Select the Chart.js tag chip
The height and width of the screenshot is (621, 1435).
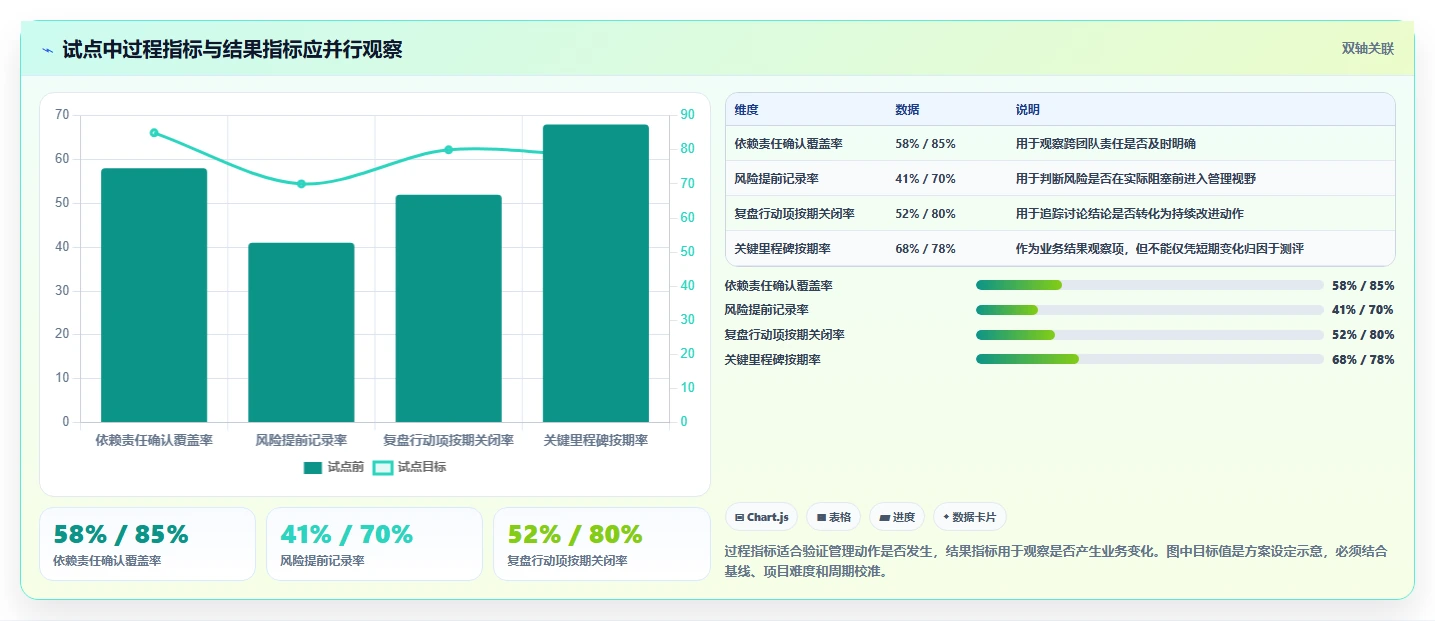click(x=761, y=517)
